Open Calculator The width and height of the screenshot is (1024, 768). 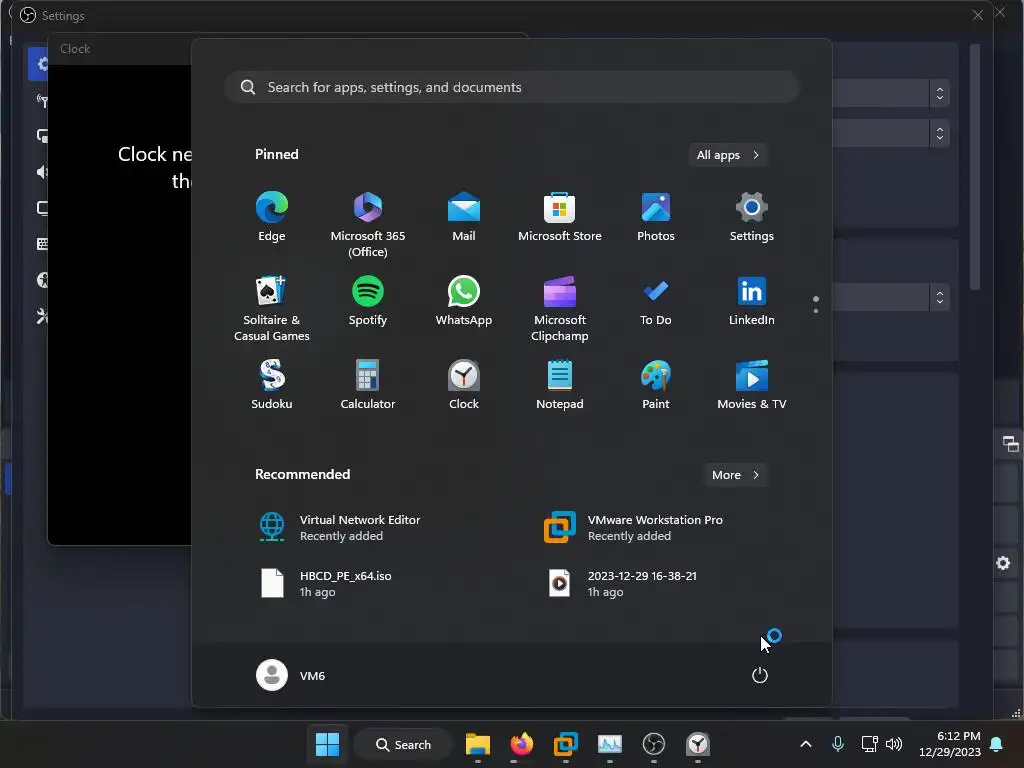368,385
